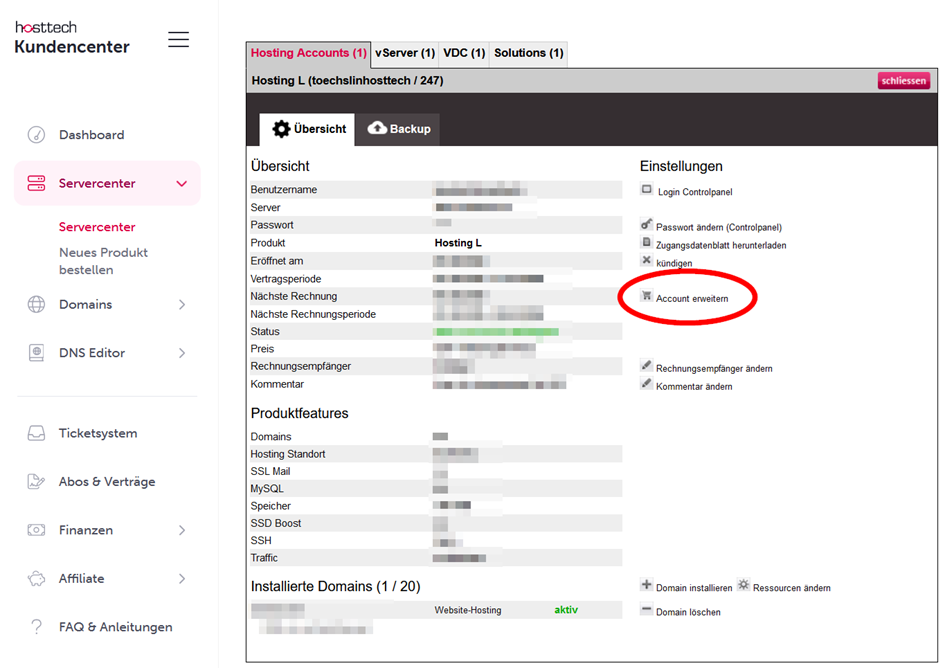Viewport: 945px width, 668px height.
Task: Switch to the vServer tab
Action: pyautogui.click(x=404, y=55)
